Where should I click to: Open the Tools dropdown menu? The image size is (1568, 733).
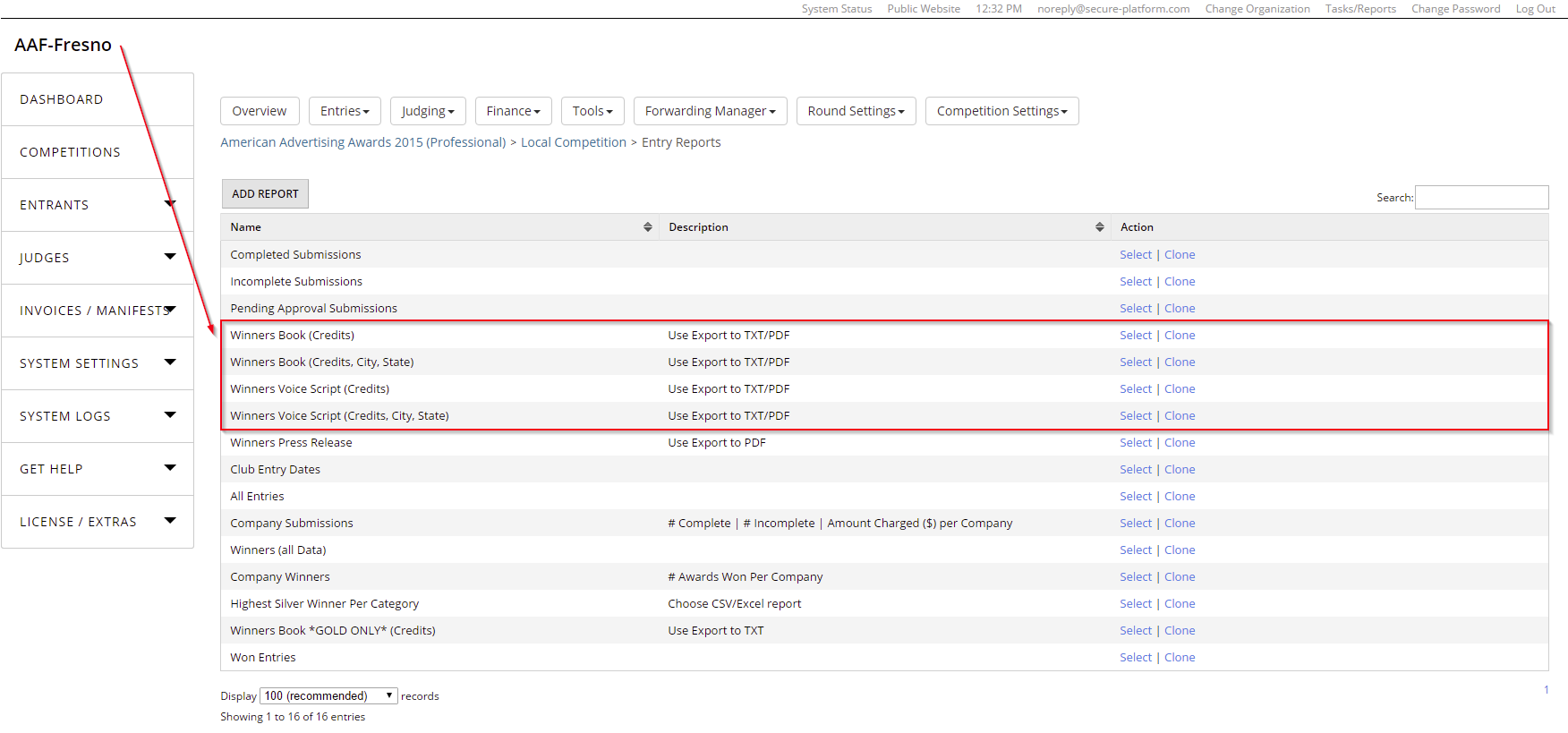pyautogui.click(x=592, y=111)
